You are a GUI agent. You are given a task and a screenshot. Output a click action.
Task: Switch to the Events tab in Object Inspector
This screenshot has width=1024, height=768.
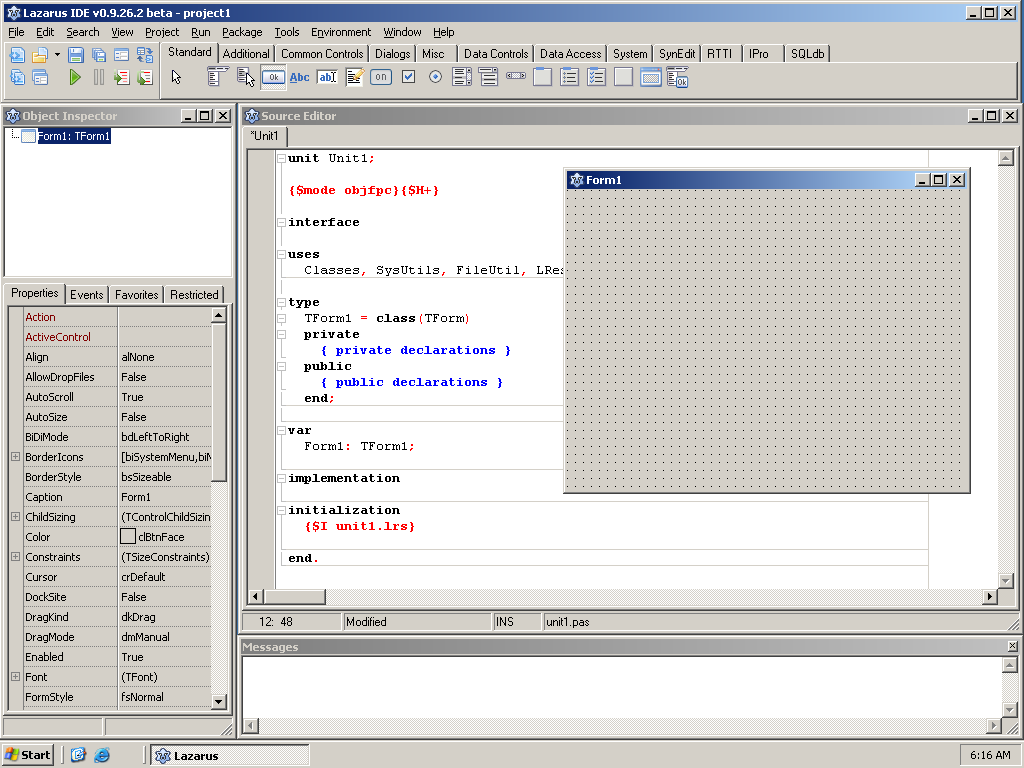tap(86, 295)
